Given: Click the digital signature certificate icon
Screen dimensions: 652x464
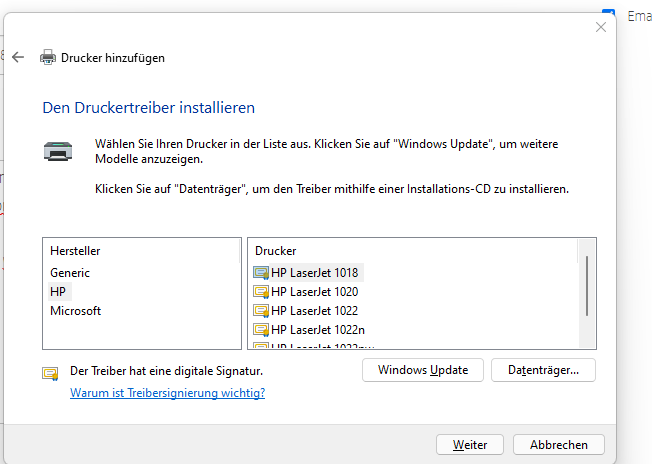Looking at the screenshot, I should click(50, 372).
